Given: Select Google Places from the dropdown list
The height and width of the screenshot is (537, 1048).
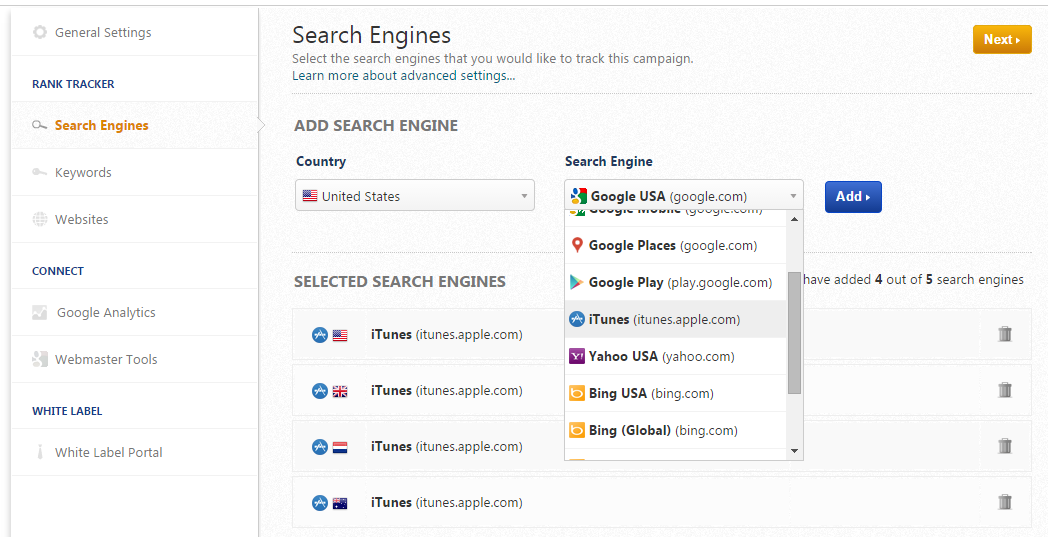Looking at the screenshot, I should 672,245.
